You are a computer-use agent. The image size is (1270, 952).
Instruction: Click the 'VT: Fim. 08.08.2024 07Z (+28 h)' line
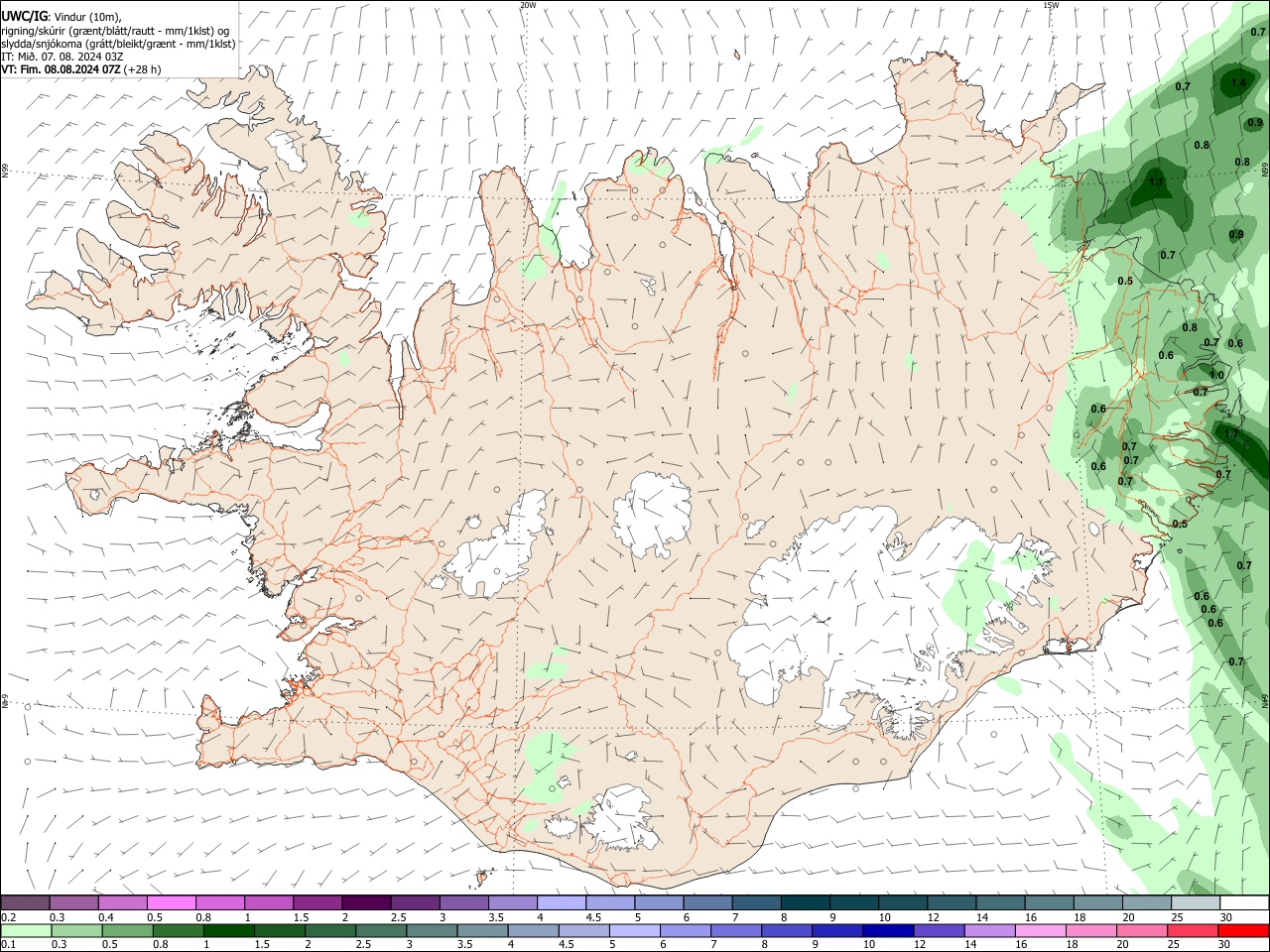81,69
